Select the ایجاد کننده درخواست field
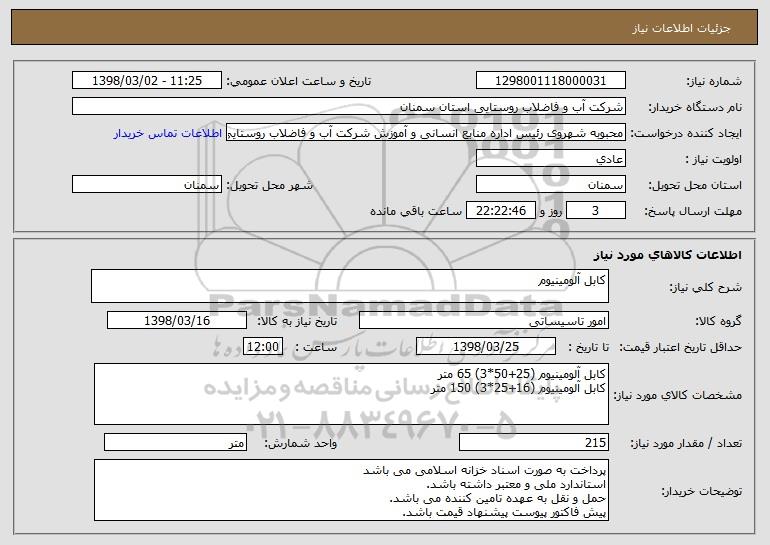This screenshot has height=545, width=770. [x=426, y=133]
